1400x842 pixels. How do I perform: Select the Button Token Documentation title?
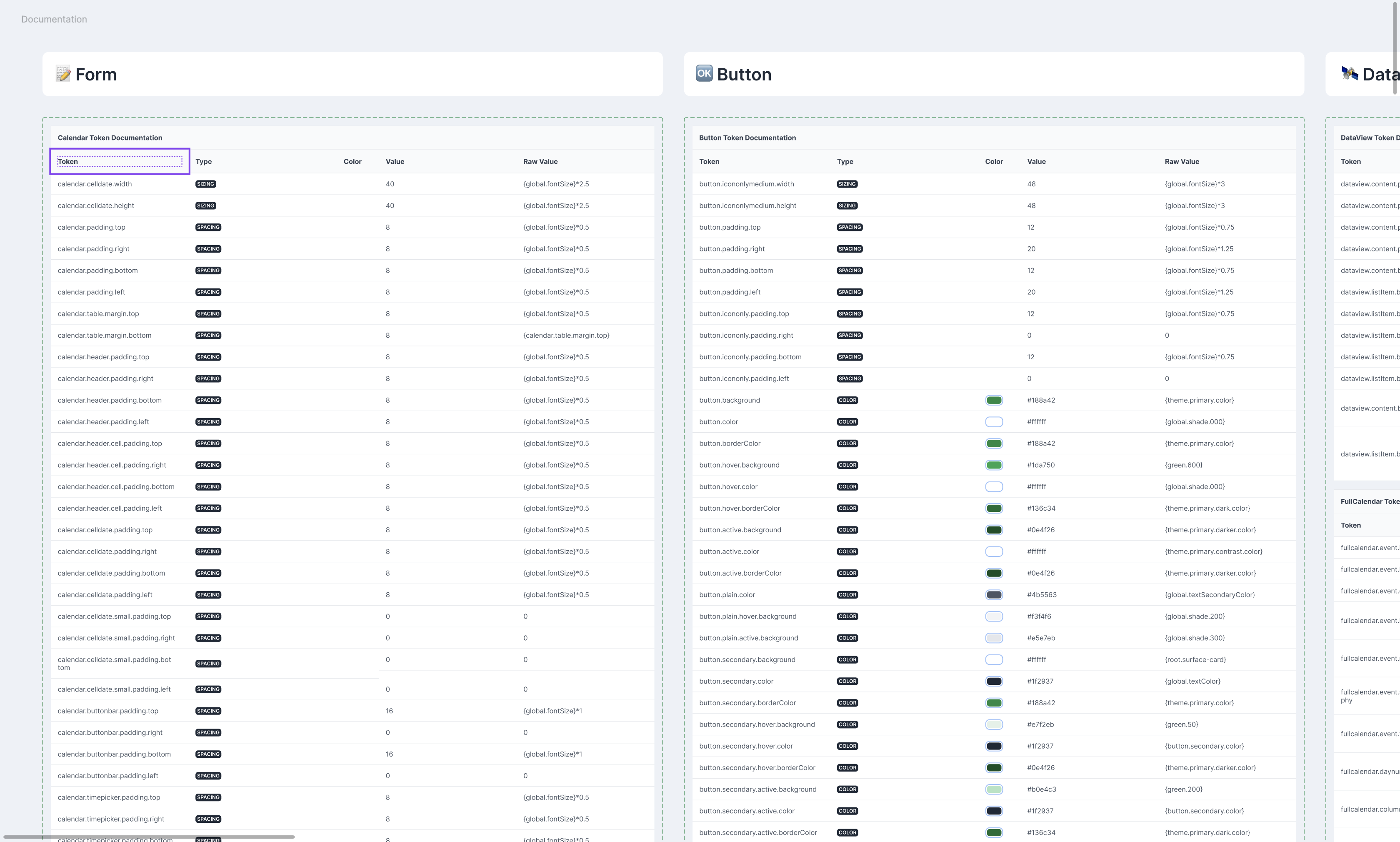pos(747,138)
